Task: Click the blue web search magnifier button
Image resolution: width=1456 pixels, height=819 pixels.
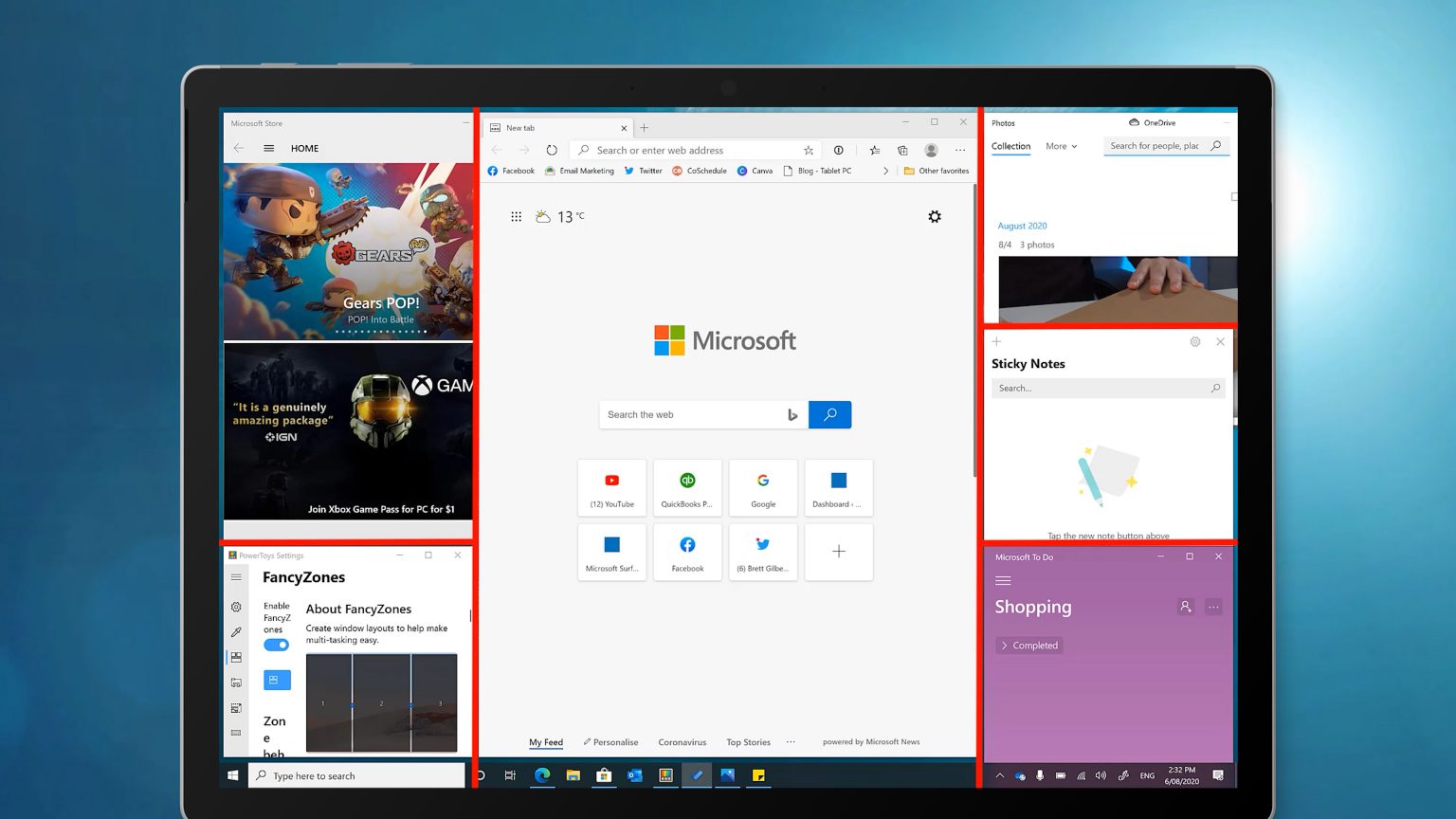Action: (830, 414)
